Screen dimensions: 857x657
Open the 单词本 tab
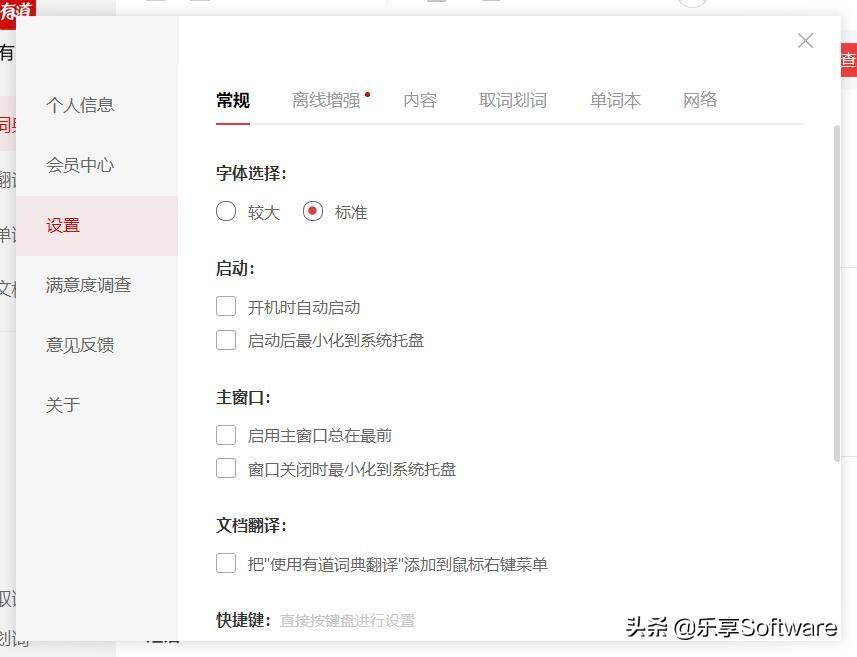[x=614, y=100]
